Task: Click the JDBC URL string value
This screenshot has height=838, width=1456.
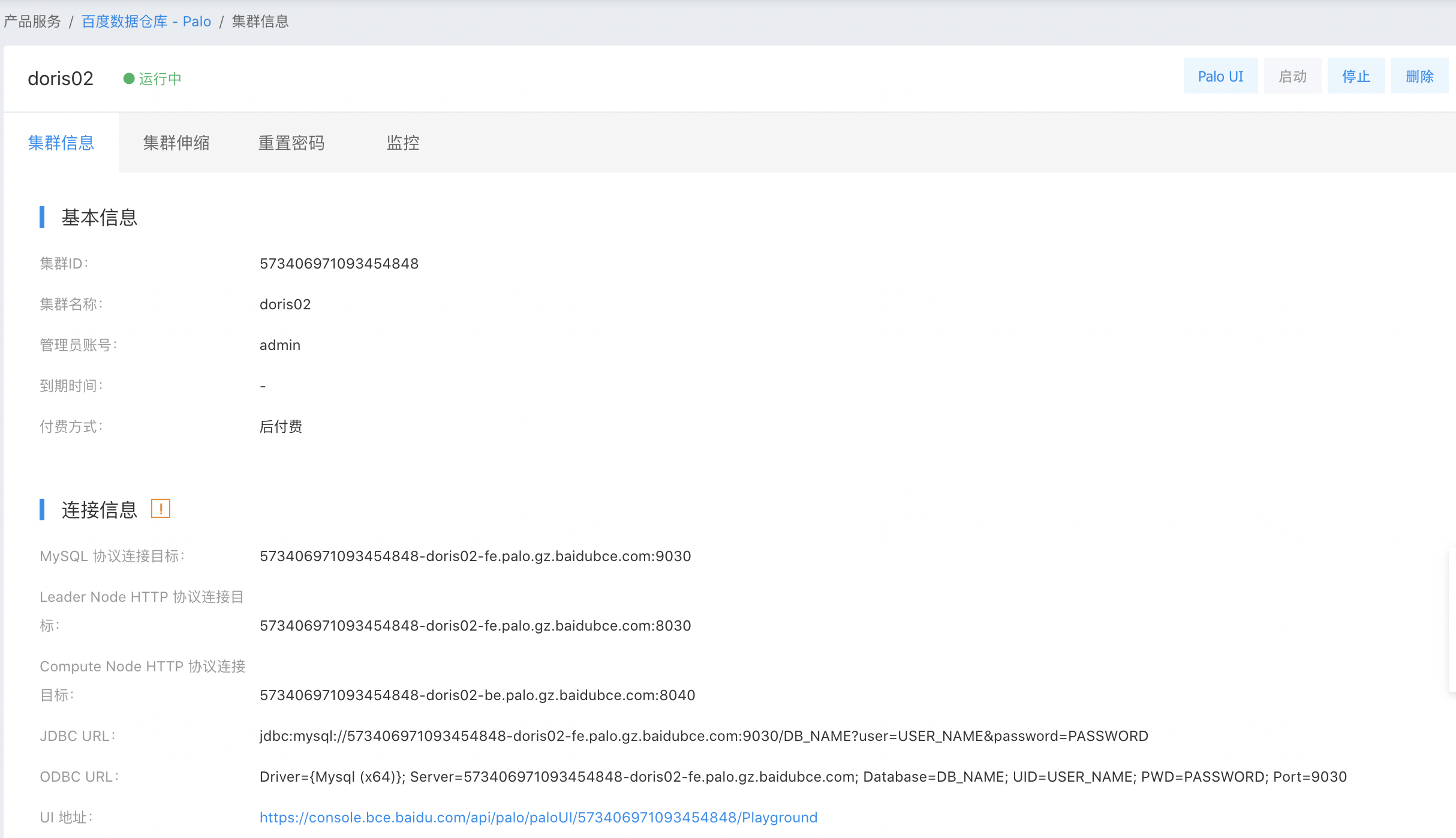Action: point(704,736)
